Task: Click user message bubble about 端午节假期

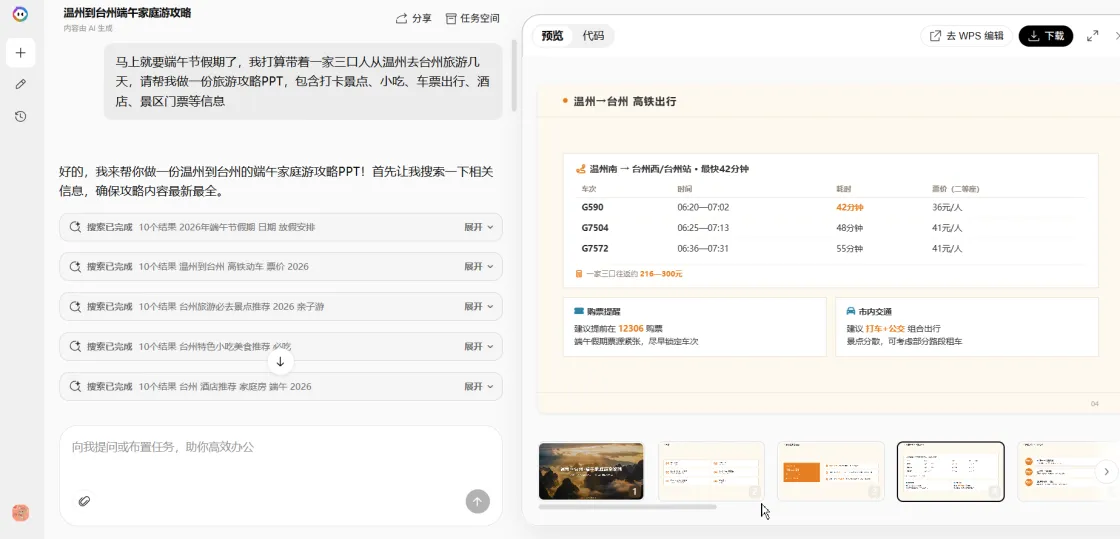Action: [303, 81]
